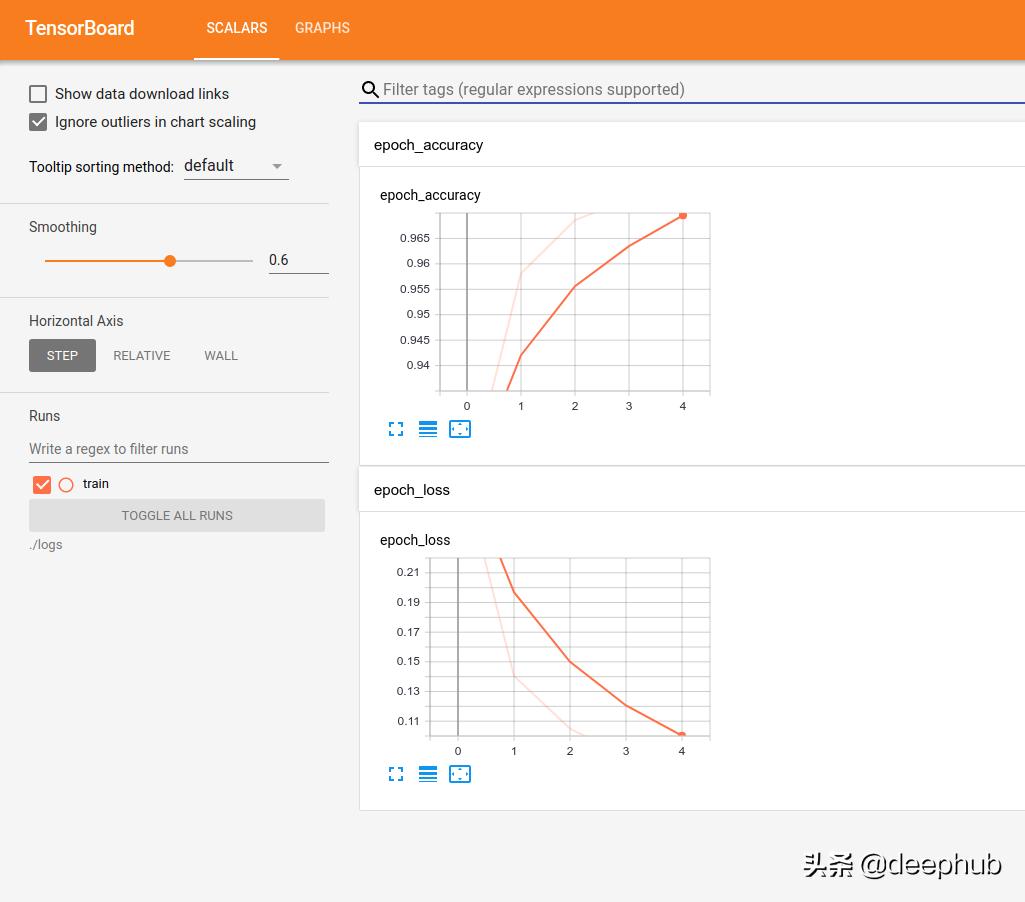Click the ./logs directory text
The width and height of the screenshot is (1025, 902).
[46, 544]
